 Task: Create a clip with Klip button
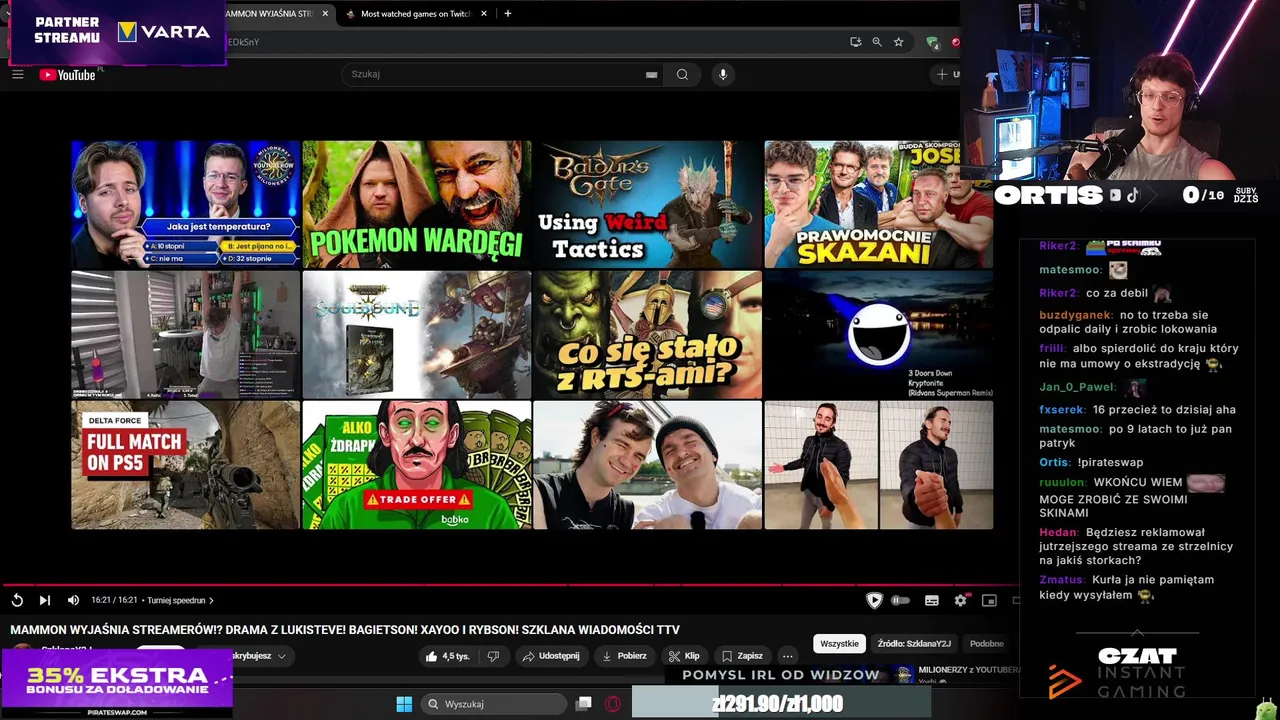pyautogui.click(x=685, y=656)
